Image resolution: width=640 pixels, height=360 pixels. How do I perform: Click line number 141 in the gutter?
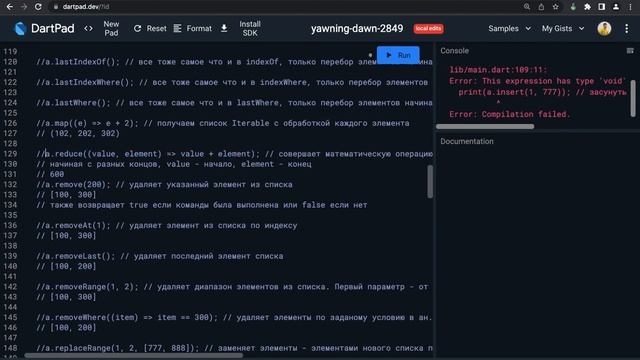[10, 276]
